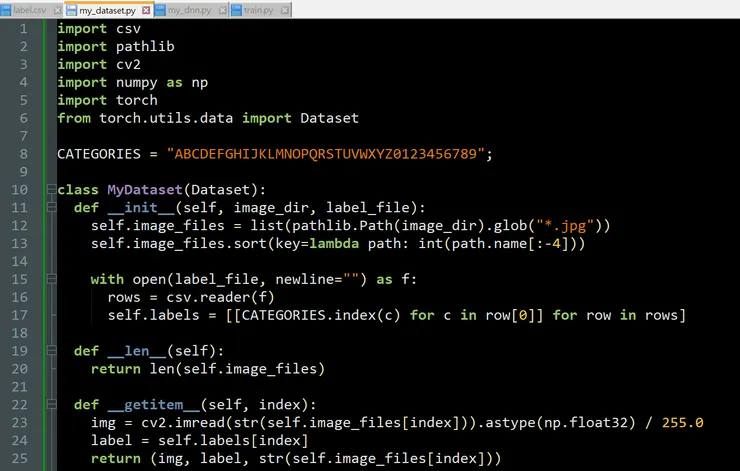Click line number 25 in the margin
740x471 pixels.
[19, 459]
